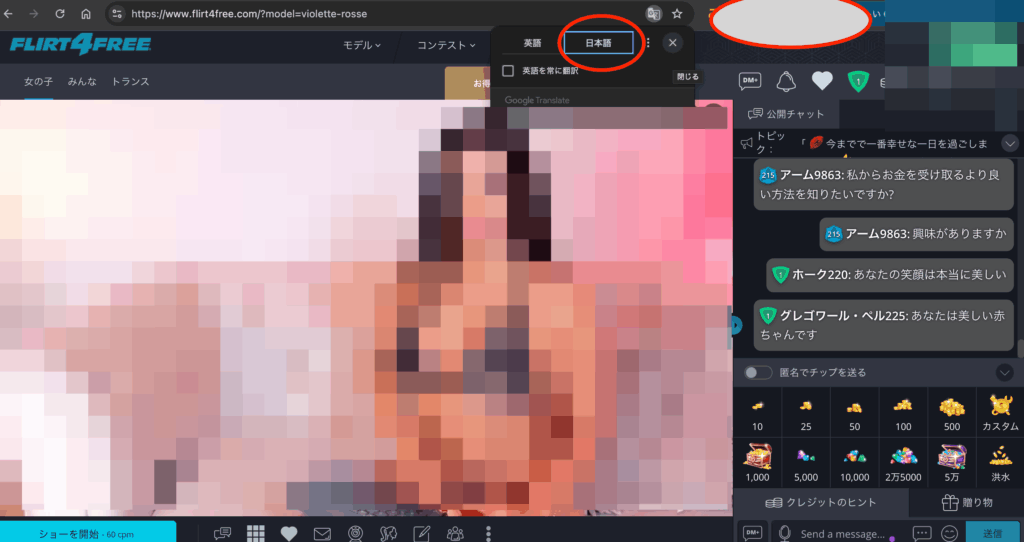The image size is (1024, 542).
Task: Toggle 匿名でチップを送る switch
Action: (x=758, y=372)
